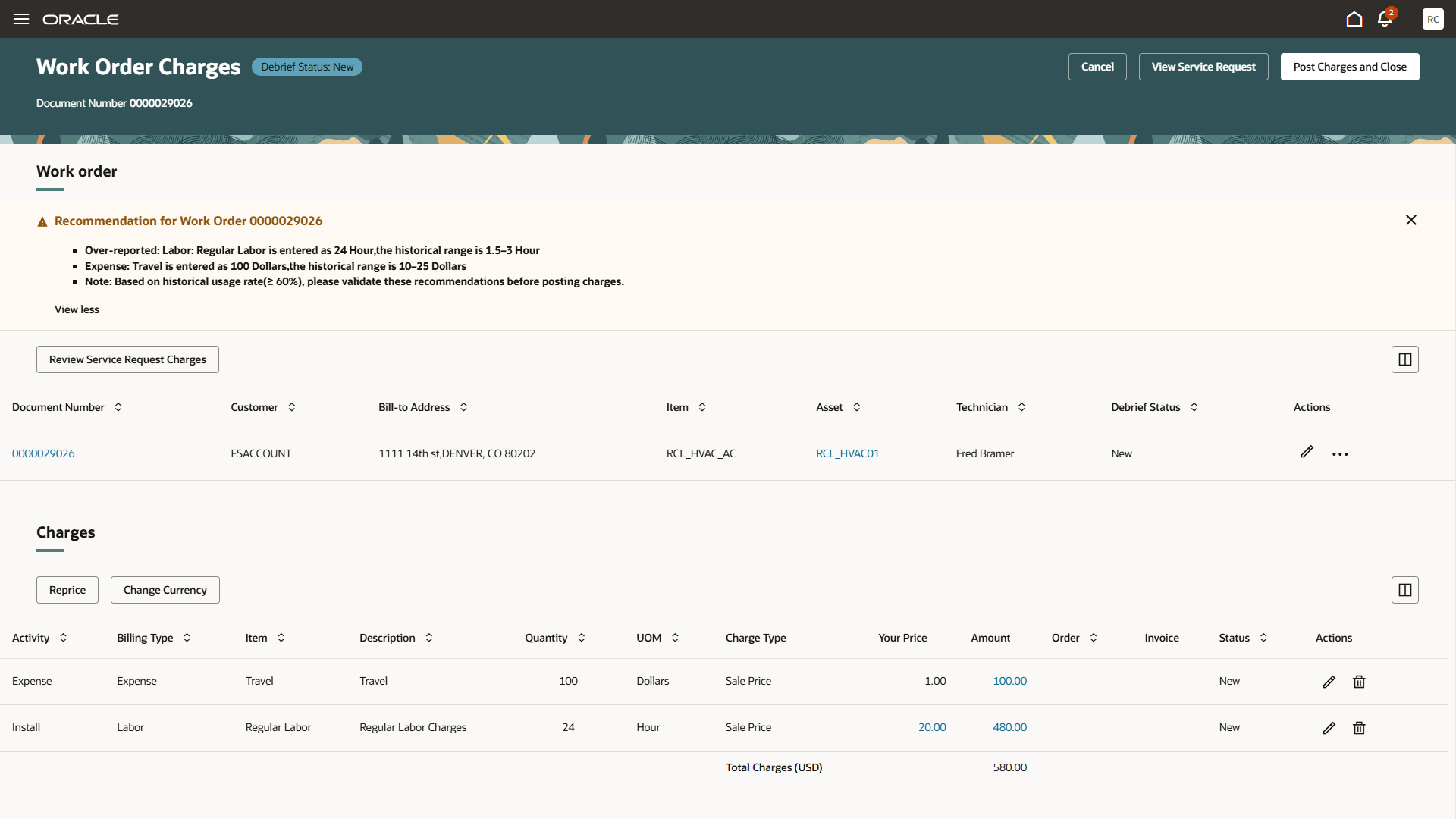Open View Service Request
The width and height of the screenshot is (1456, 819).
(x=1203, y=67)
